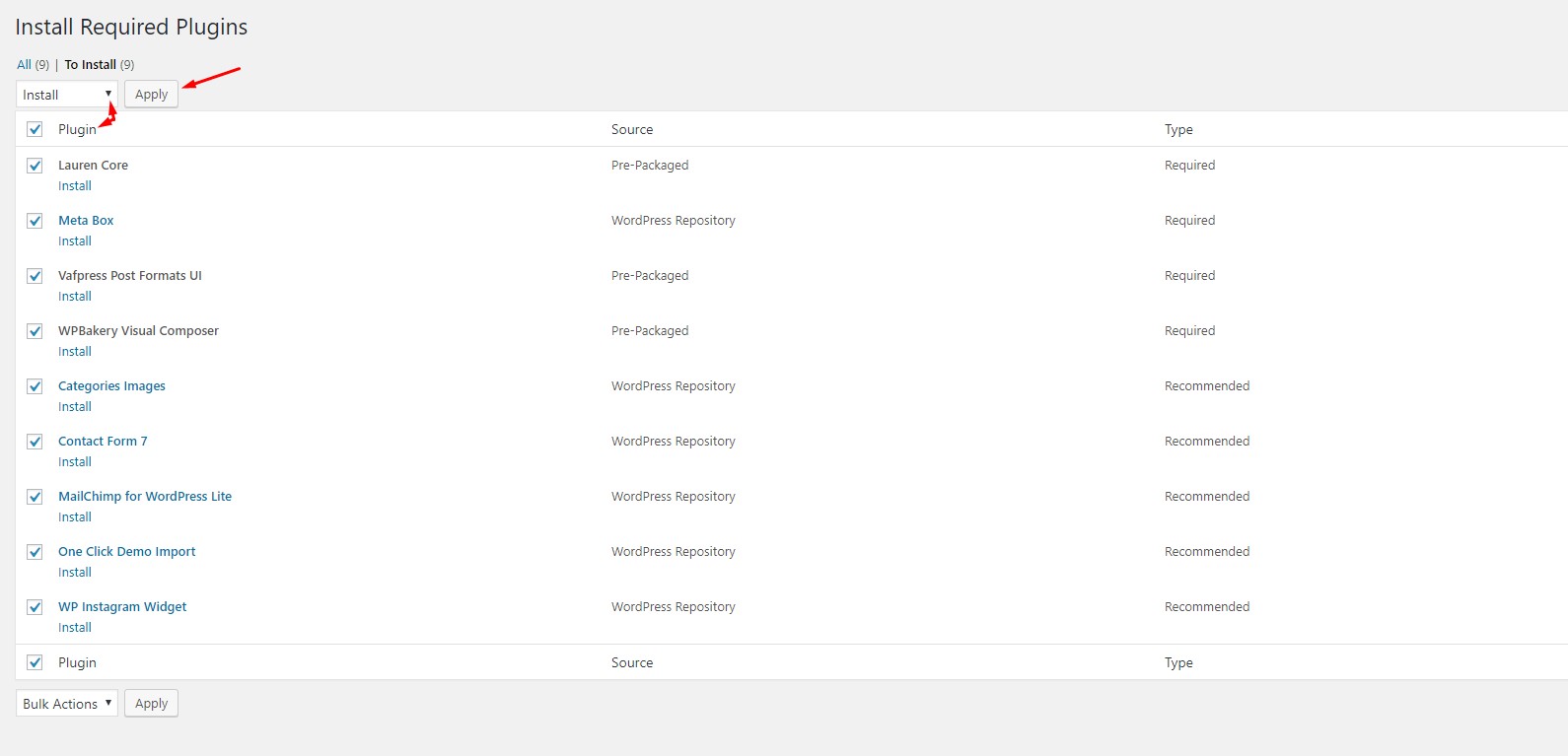
Task: Toggle the Meta Box plugin checkbox
Action: (35, 221)
